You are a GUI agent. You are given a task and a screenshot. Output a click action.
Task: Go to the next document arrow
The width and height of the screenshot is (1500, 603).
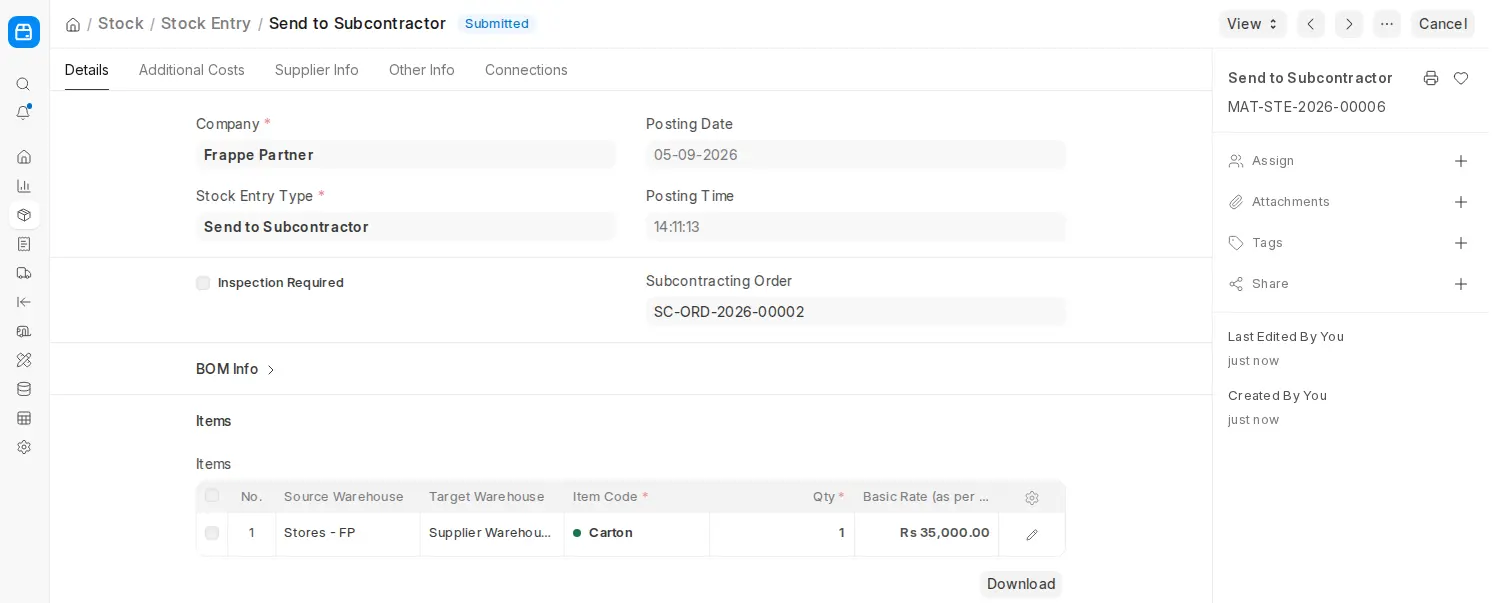[1349, 24]
